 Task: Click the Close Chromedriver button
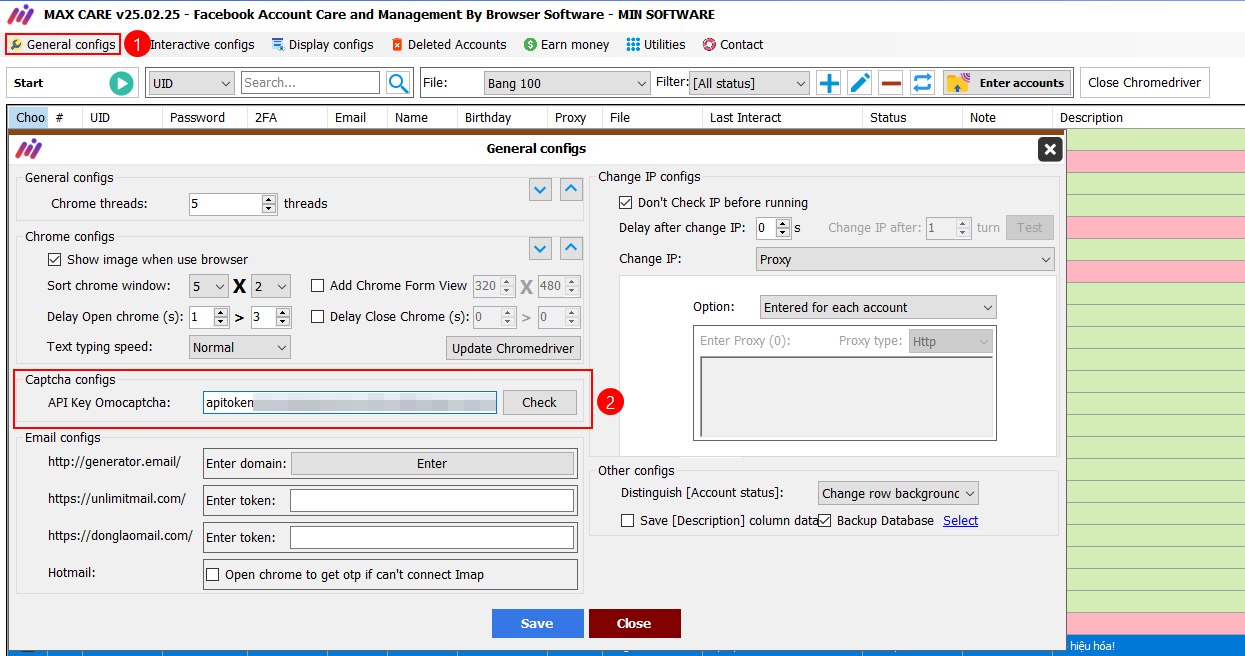pyautogui.click(x=1144, y=83)
